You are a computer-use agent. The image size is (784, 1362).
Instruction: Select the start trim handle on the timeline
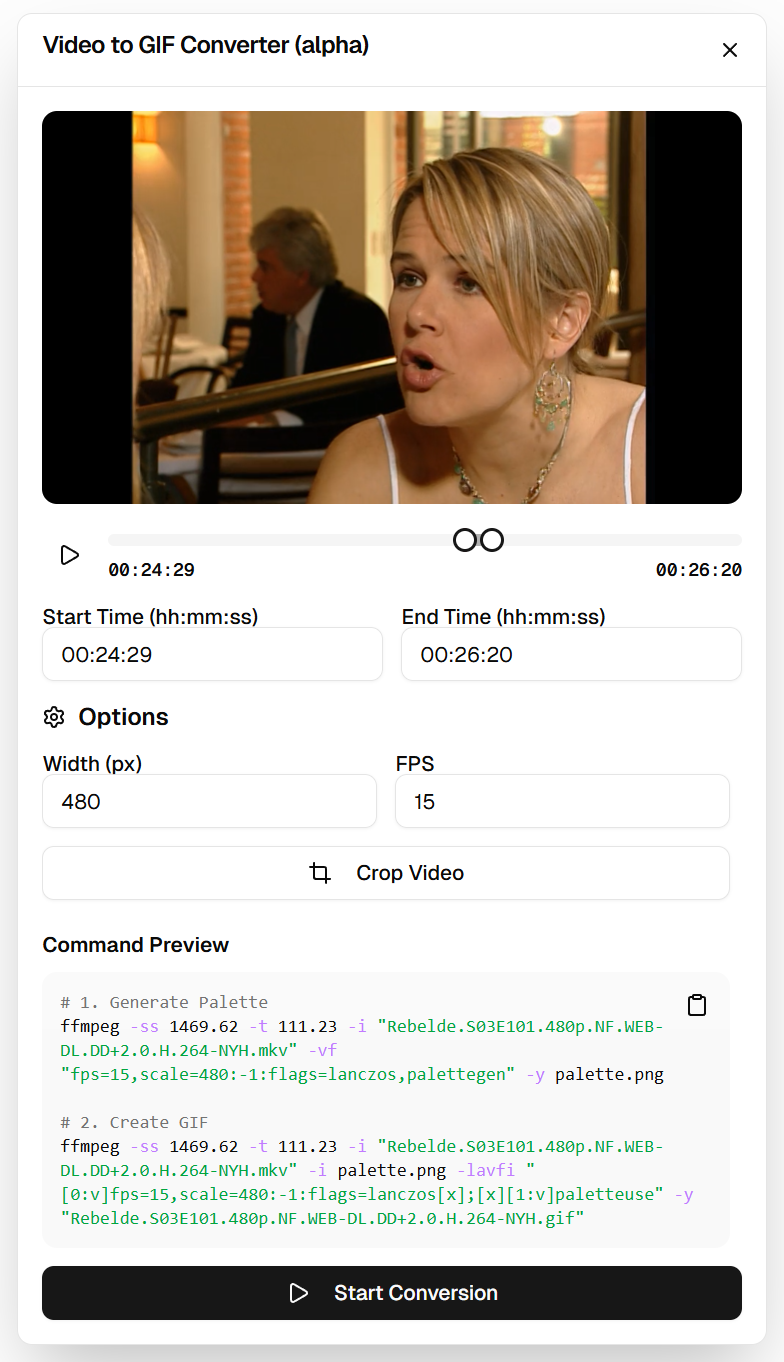(465, 540)
